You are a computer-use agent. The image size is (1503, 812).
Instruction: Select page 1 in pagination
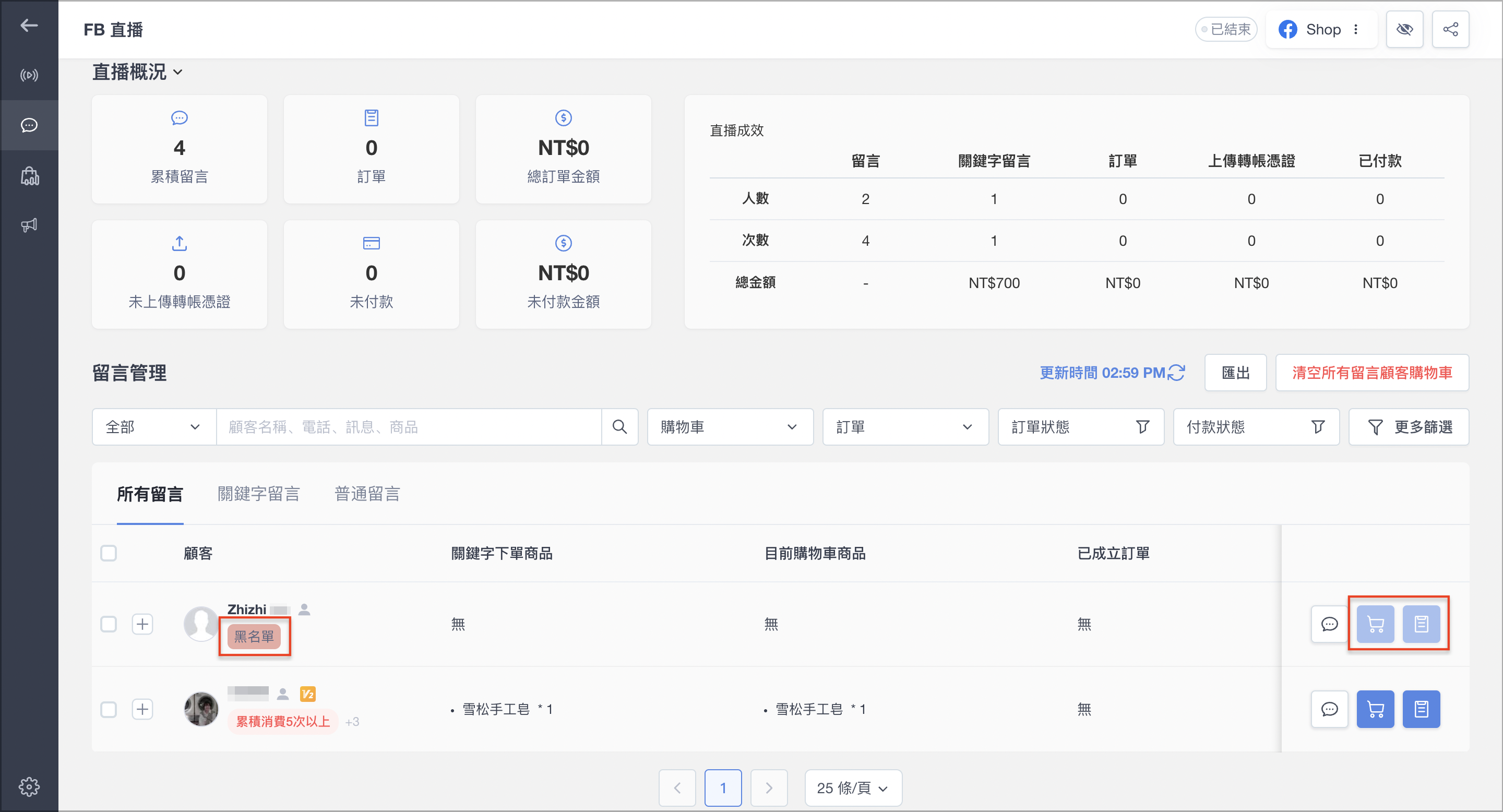[x=723, y=788]
